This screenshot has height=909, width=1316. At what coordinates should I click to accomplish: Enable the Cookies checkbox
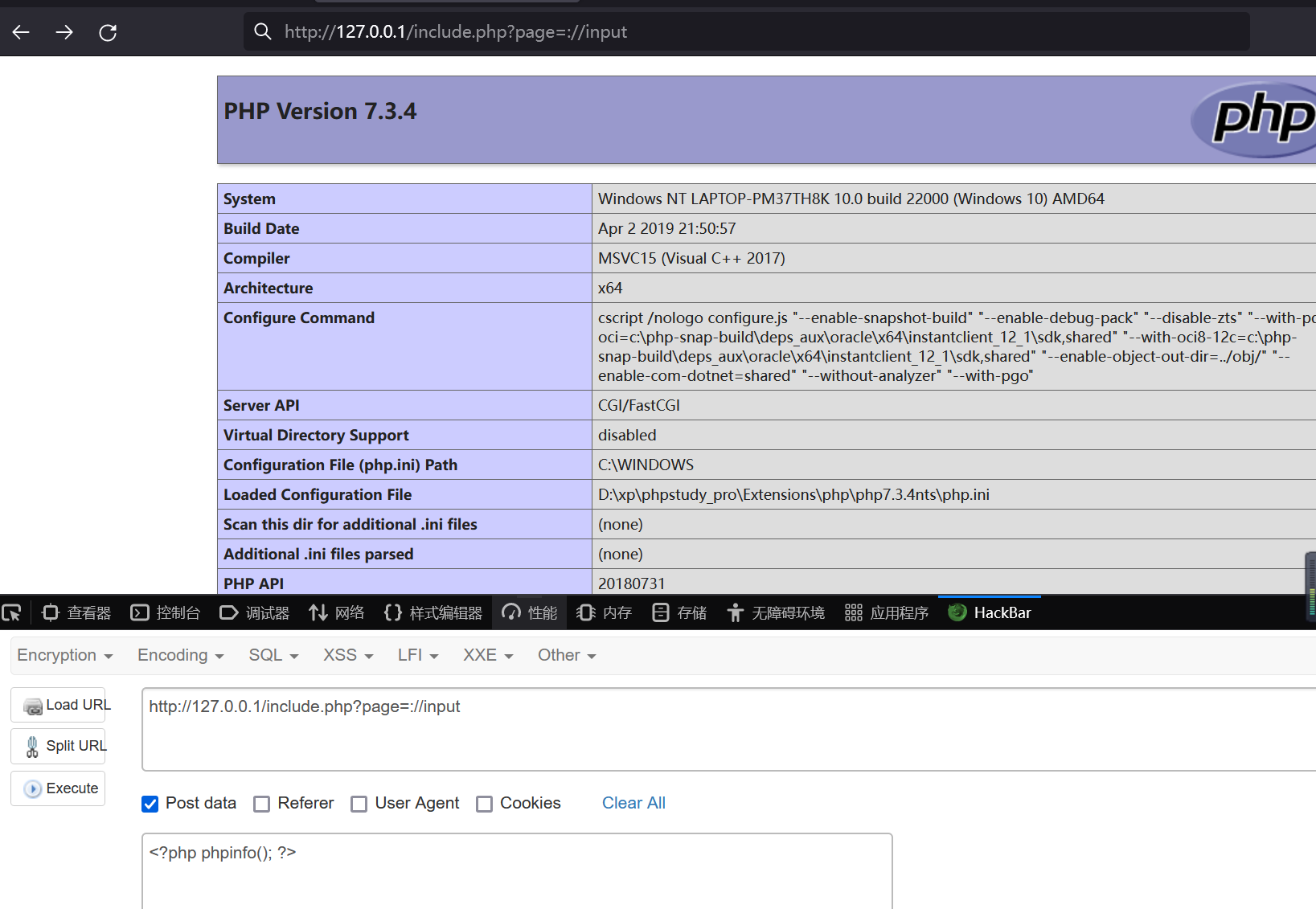(x=484, y=804)
